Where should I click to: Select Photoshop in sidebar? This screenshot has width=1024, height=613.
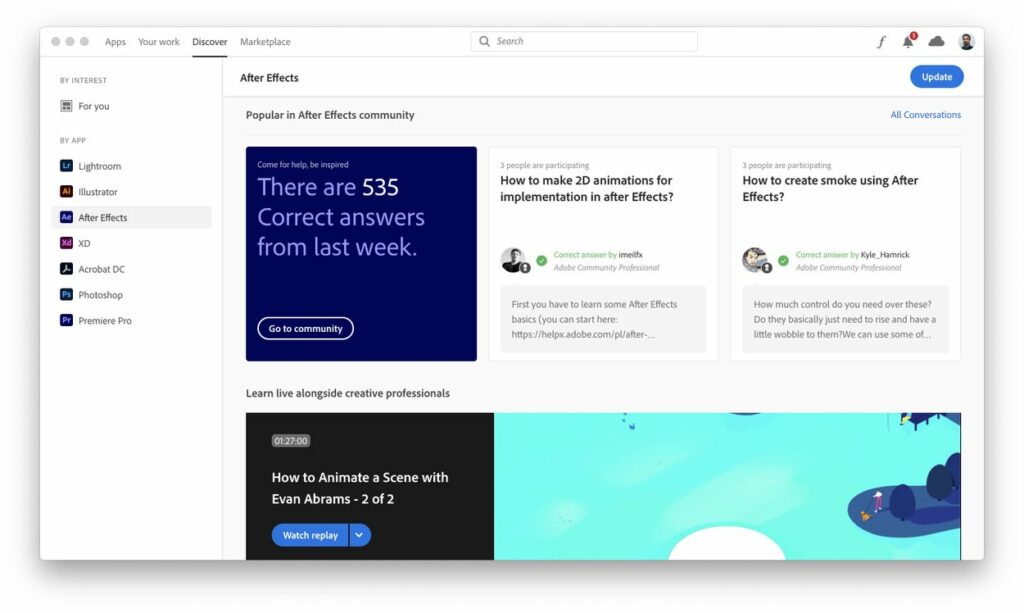coord(132,294)
